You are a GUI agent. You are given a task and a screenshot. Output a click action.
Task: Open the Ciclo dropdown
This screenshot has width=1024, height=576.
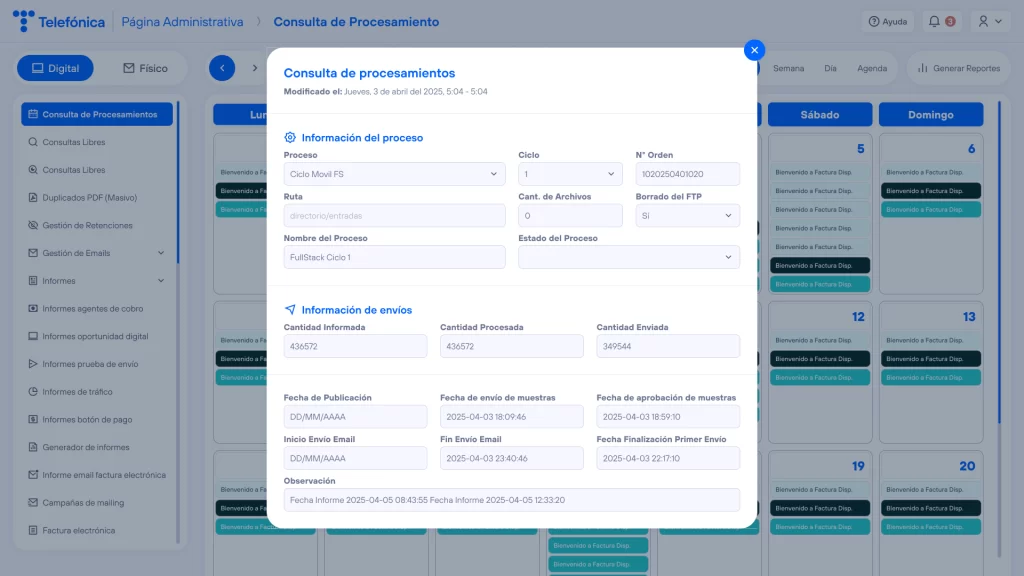pyautogui.click(x=570, y=174)
